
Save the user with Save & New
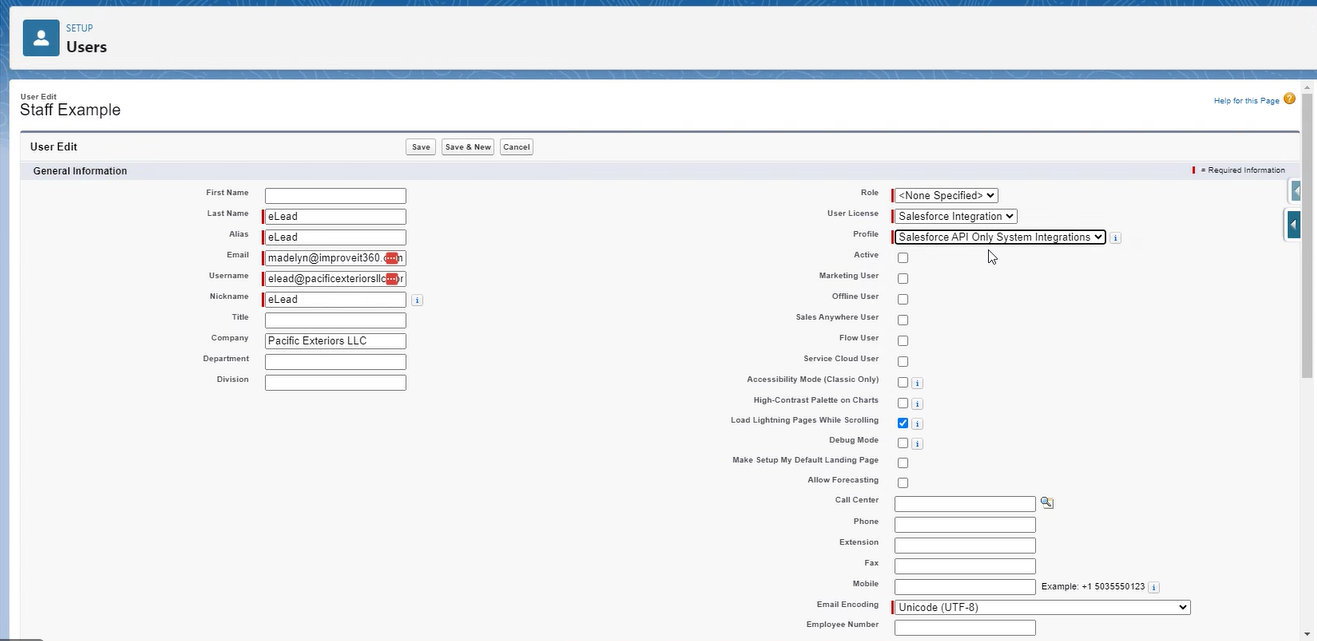467,146
